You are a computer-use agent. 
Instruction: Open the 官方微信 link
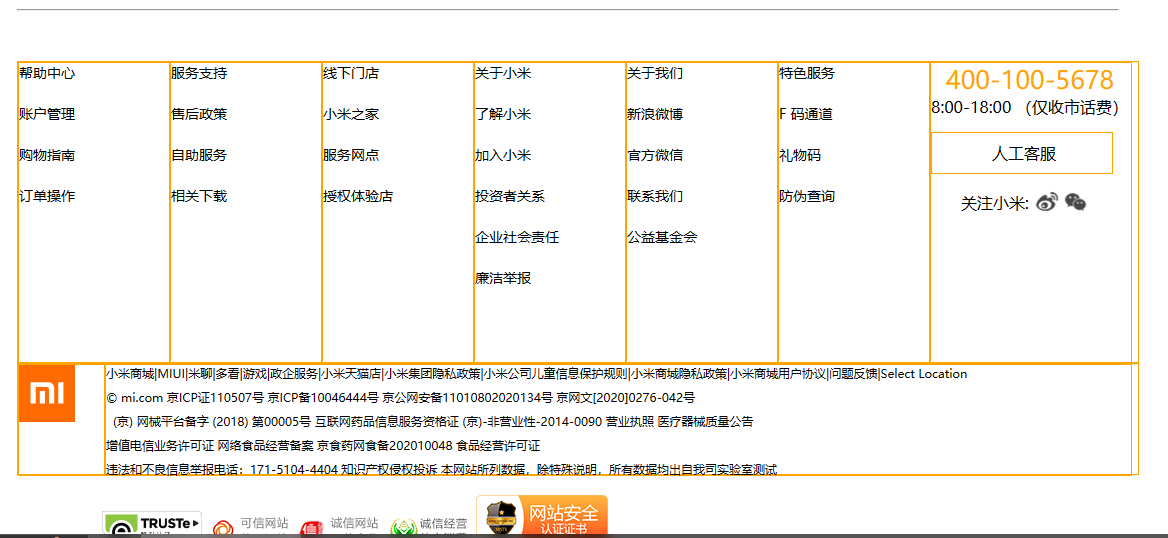[x=655, y=156]
